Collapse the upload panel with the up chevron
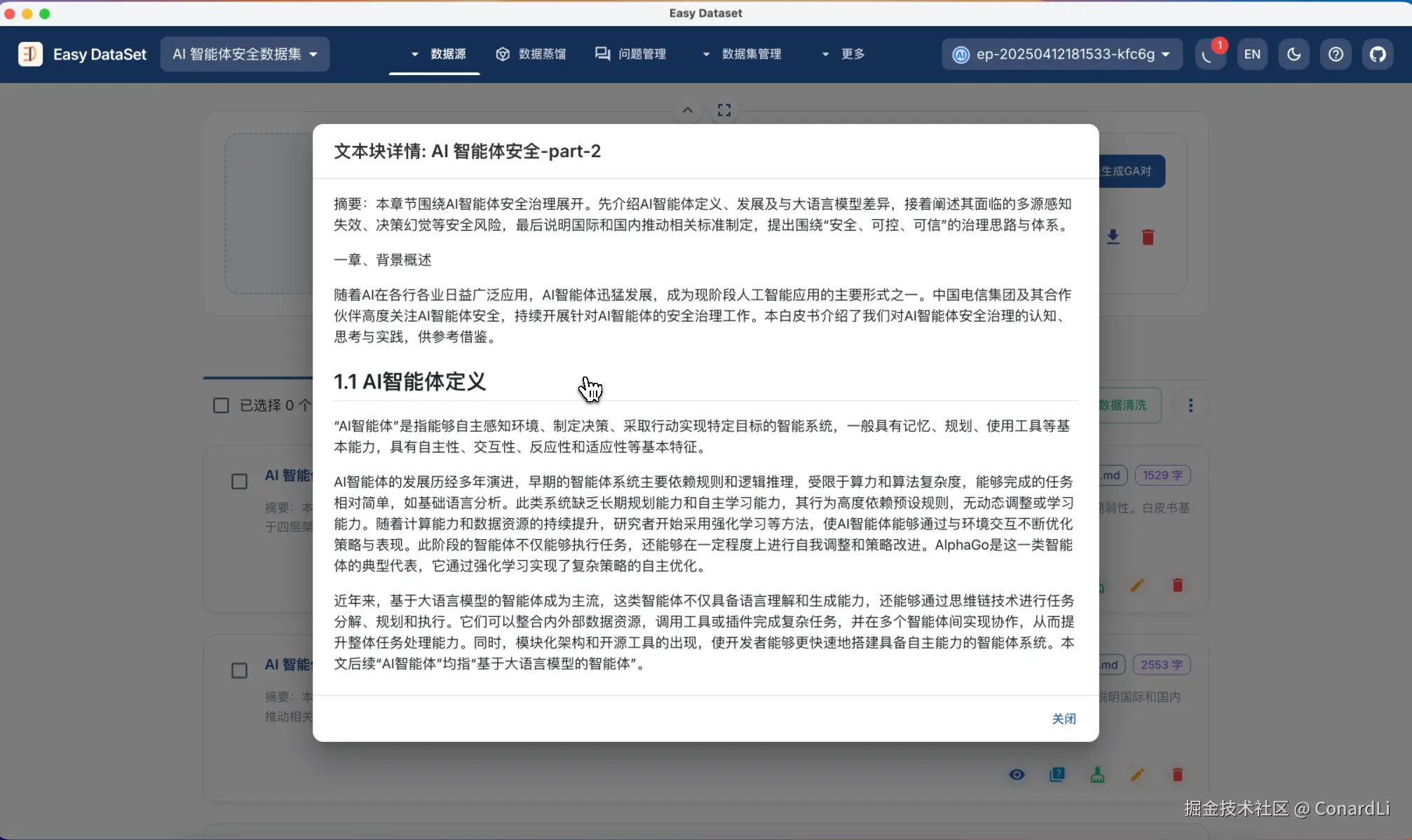 [x=688, y=110]
